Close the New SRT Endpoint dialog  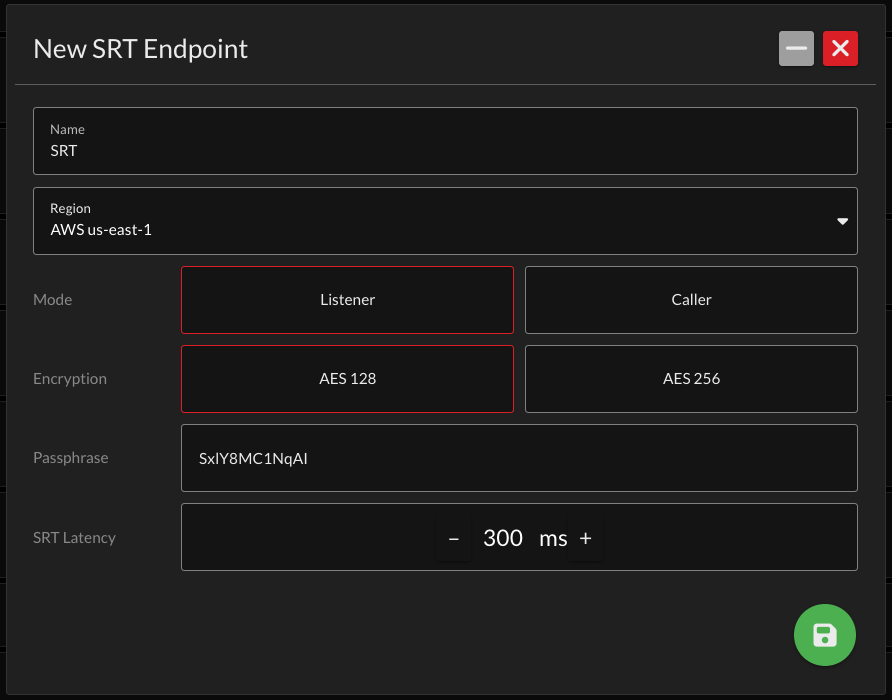click(x=840, y=48)
